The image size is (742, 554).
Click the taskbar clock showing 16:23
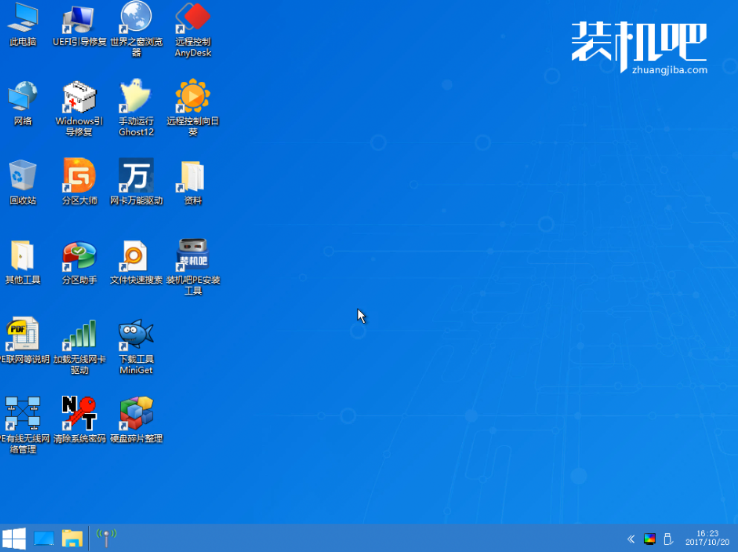[707, 538]
